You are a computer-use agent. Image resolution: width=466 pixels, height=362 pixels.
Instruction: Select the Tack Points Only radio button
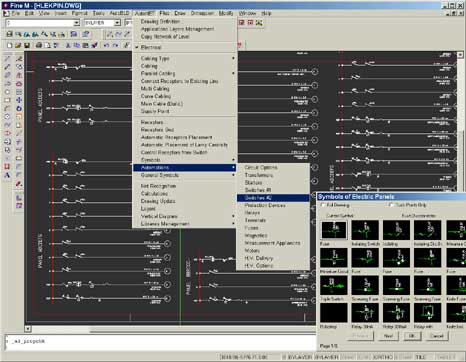point(392,205)
